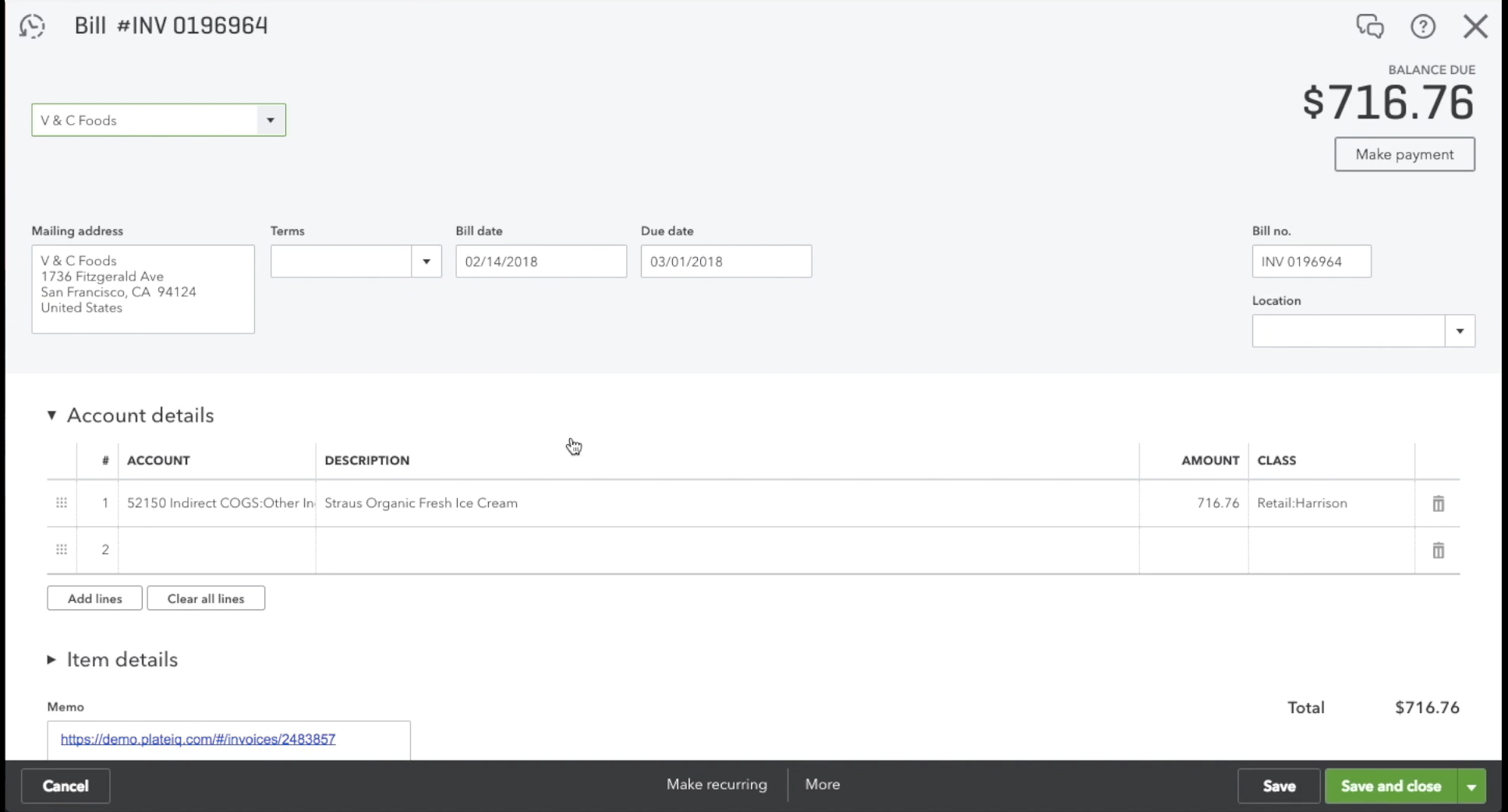Grab the drag handle for line 1
This screenshot has height=812, width=1508.
pyautogui.click(x=62, y=503)
